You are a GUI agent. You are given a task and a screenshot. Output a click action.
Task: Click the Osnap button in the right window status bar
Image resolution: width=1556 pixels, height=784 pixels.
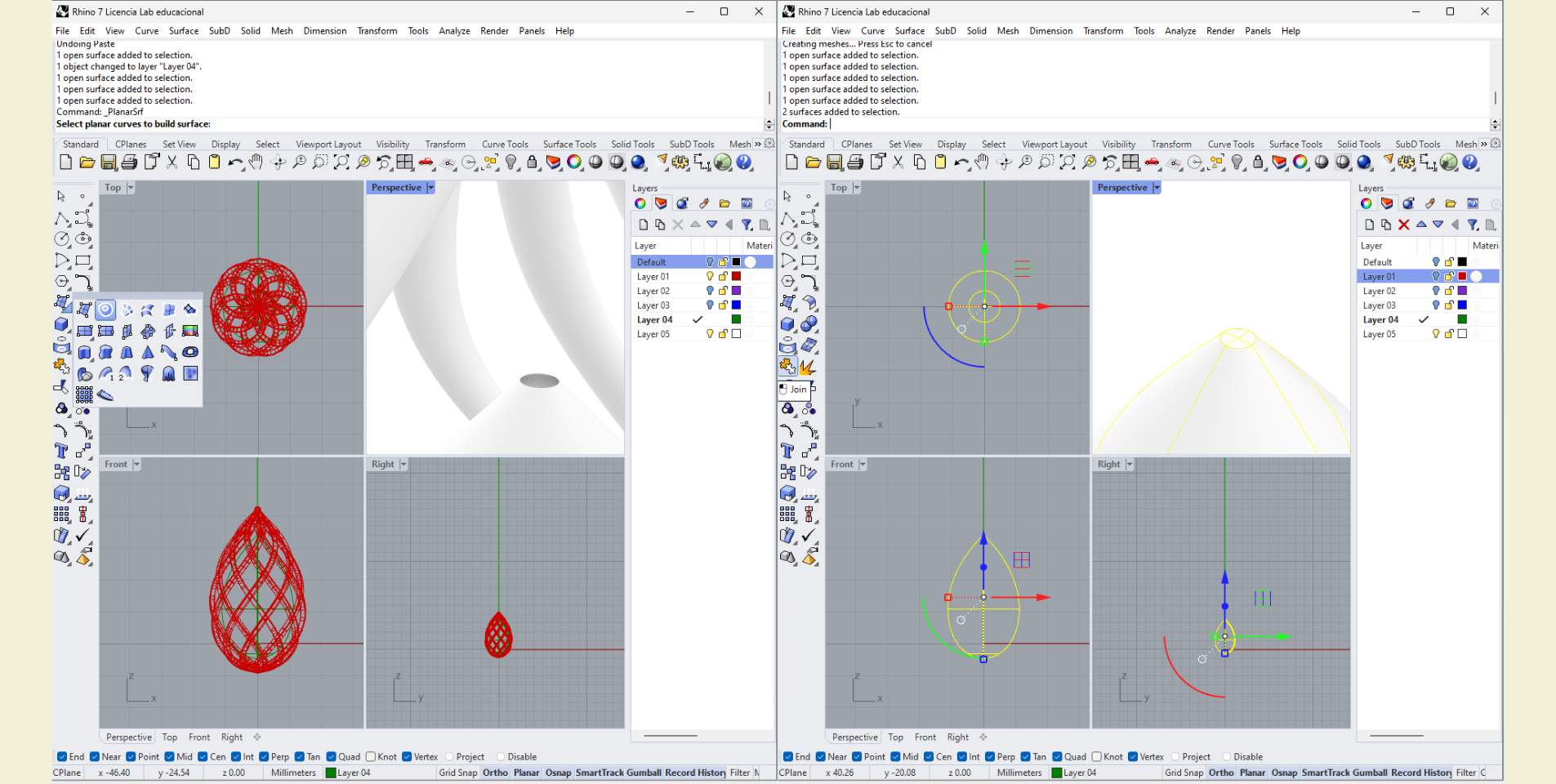click(x=1284, y=773)
